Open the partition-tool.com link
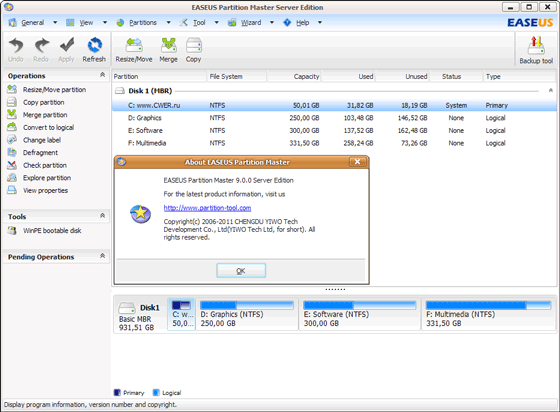Viewport: 560px width, 412px height. click(207, 208)
